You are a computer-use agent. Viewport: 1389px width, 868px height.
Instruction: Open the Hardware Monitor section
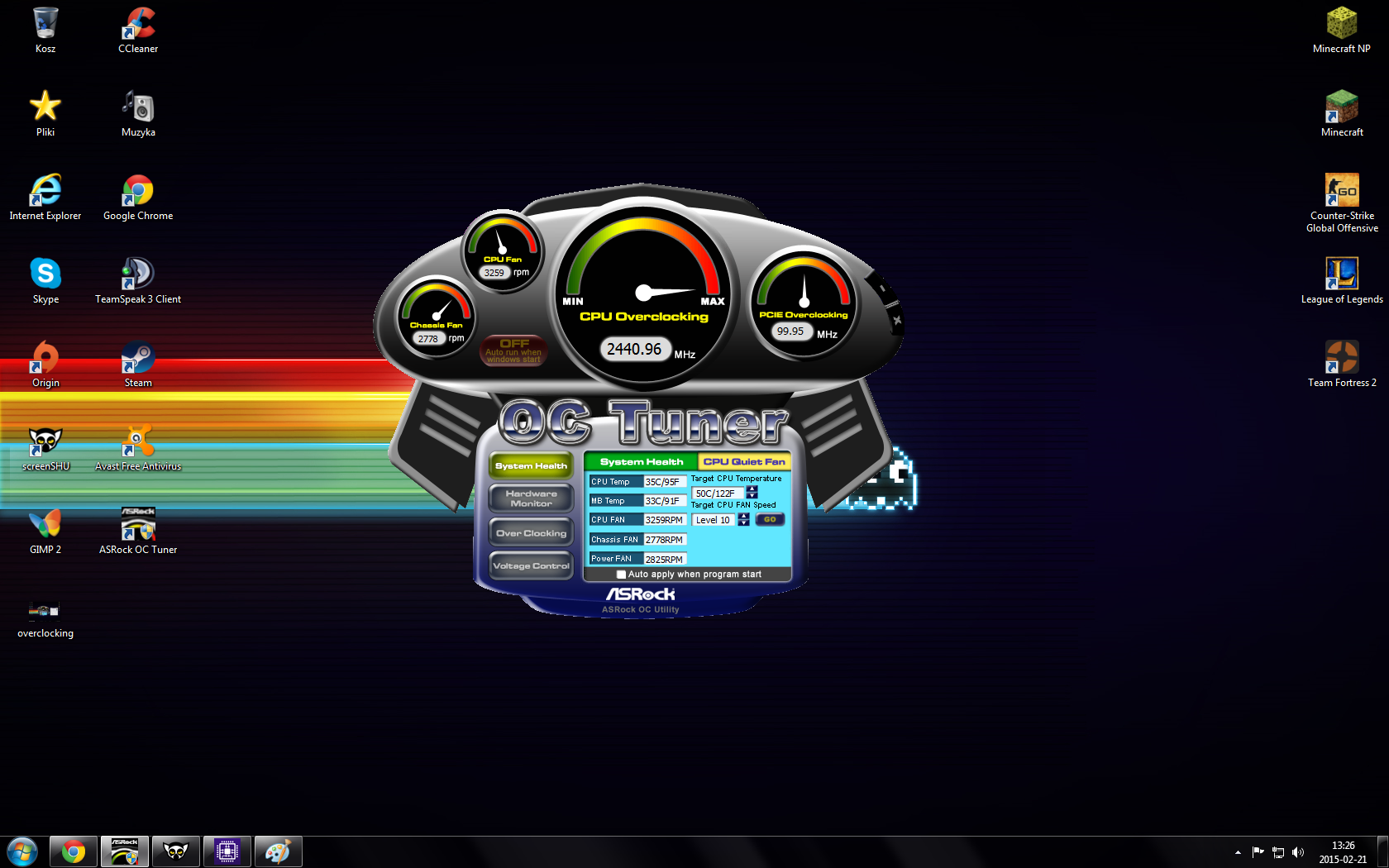pyautogui.click(x=531, y=498)
